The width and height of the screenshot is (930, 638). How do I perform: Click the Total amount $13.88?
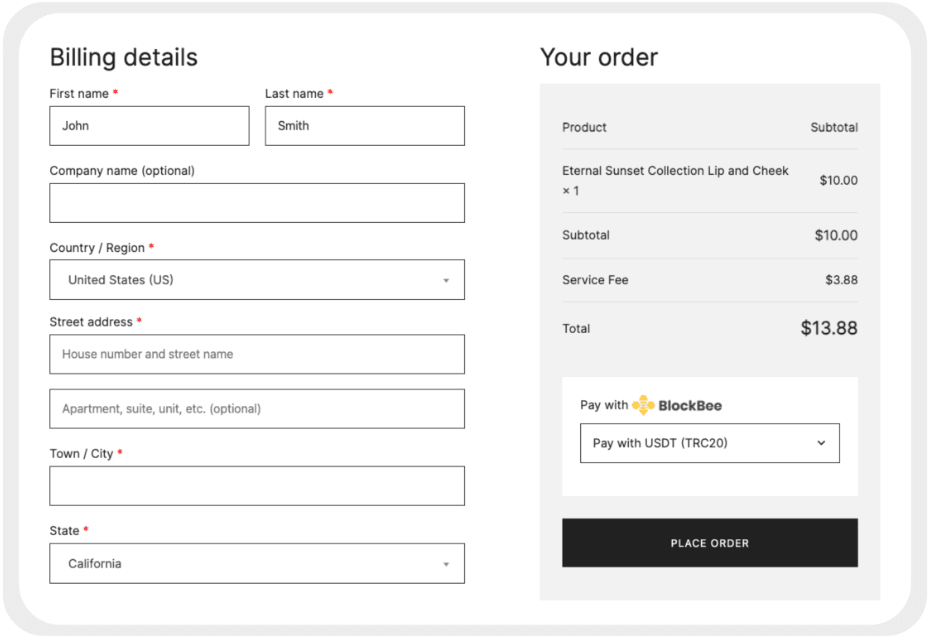click(x=829, y=328)
